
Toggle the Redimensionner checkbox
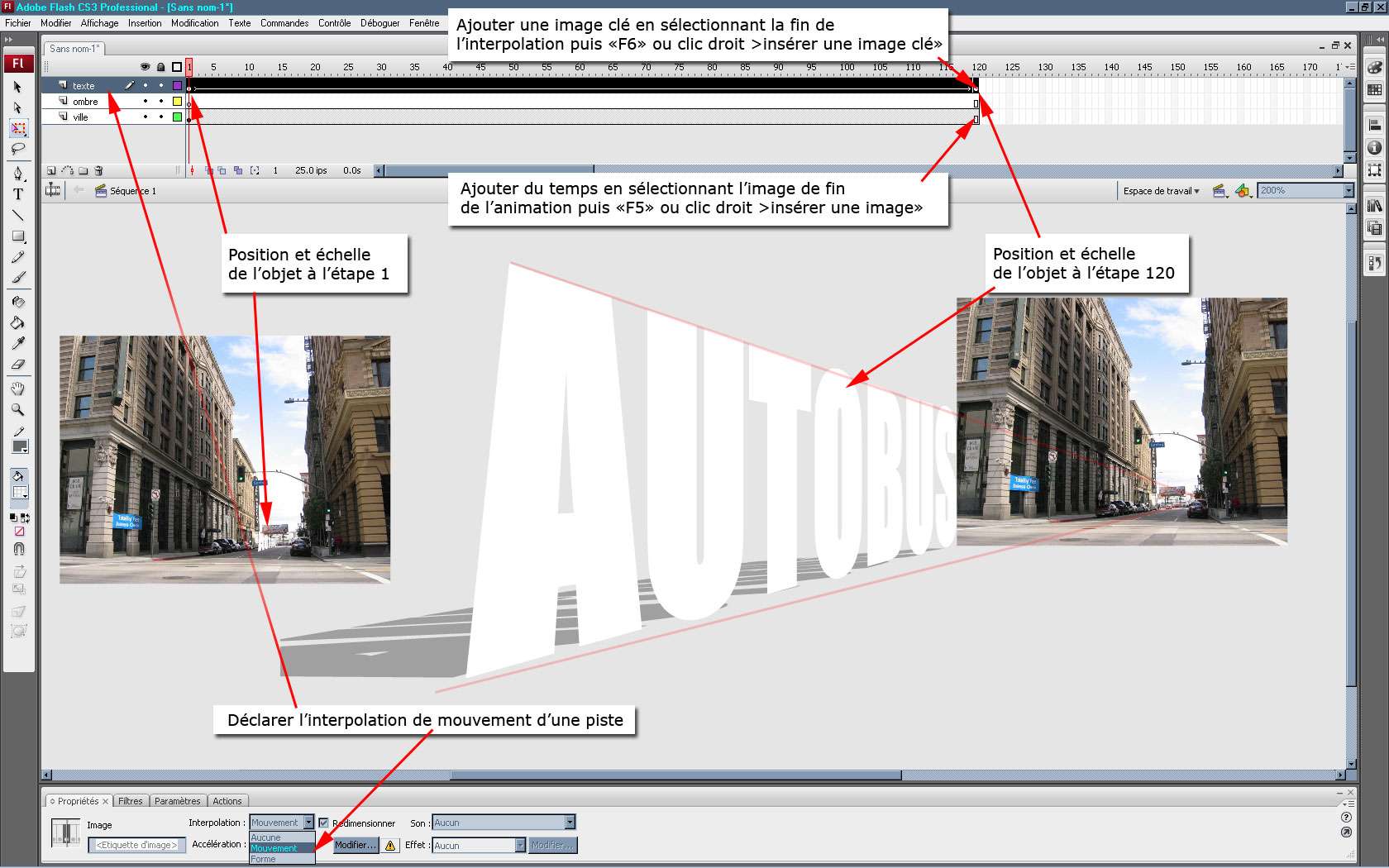click(x=323, y=823)
